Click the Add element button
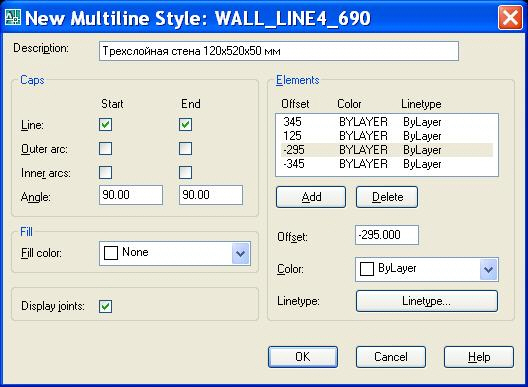 (x=311, y=197)
